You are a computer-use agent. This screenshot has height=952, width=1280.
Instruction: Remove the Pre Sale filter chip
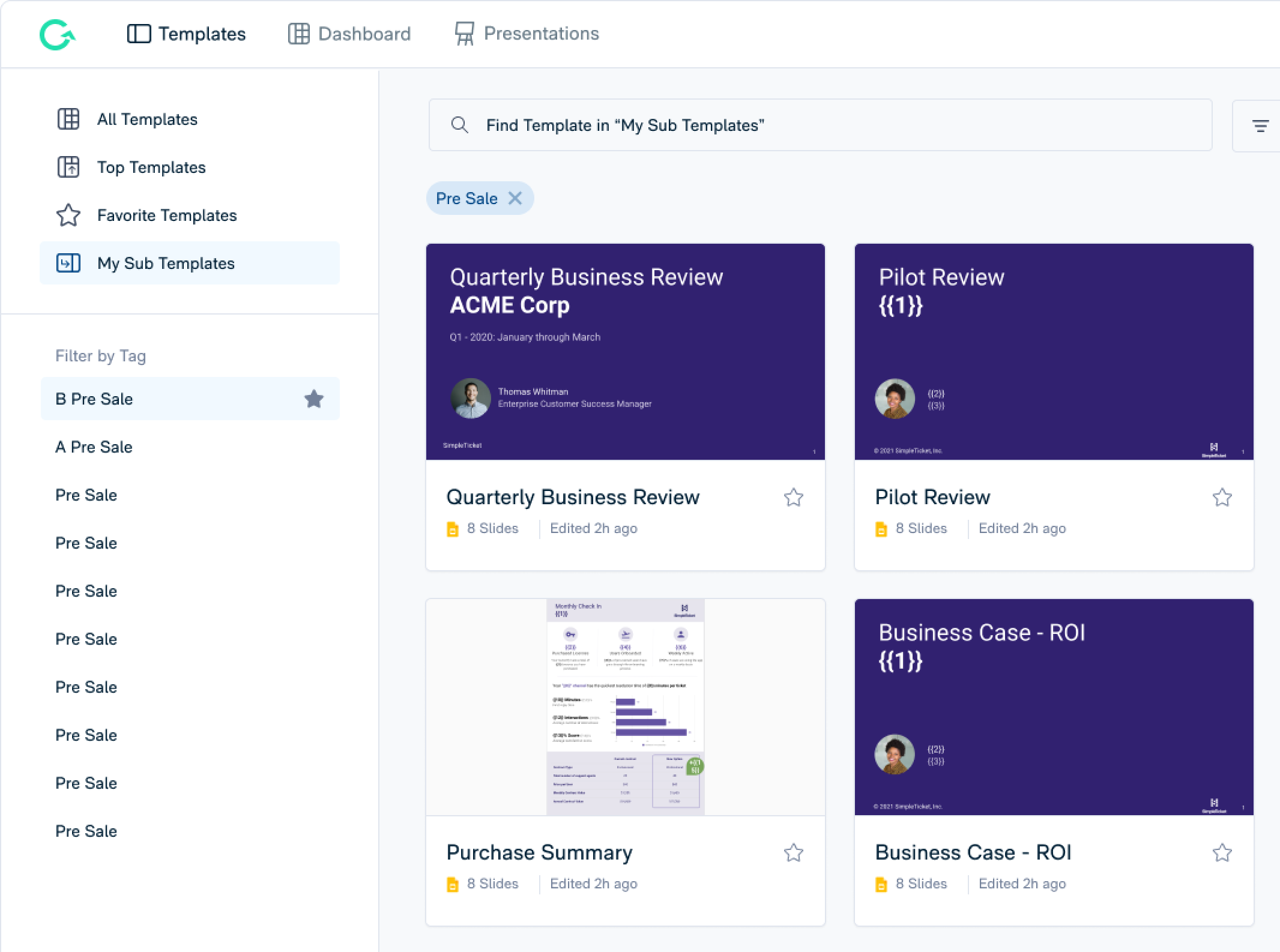515,198
